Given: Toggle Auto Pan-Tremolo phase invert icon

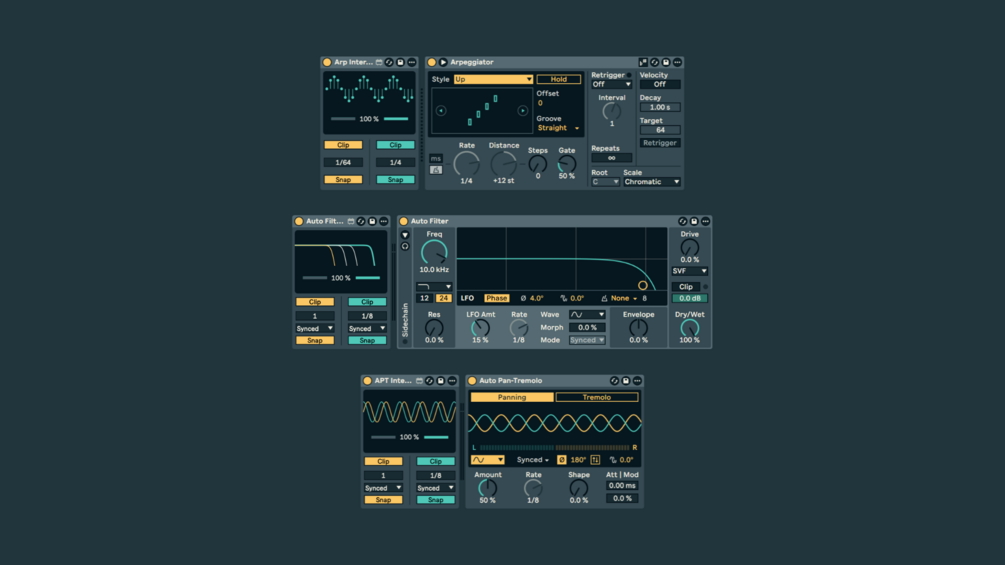Looking at the screenshot, I should coord(562,460).
